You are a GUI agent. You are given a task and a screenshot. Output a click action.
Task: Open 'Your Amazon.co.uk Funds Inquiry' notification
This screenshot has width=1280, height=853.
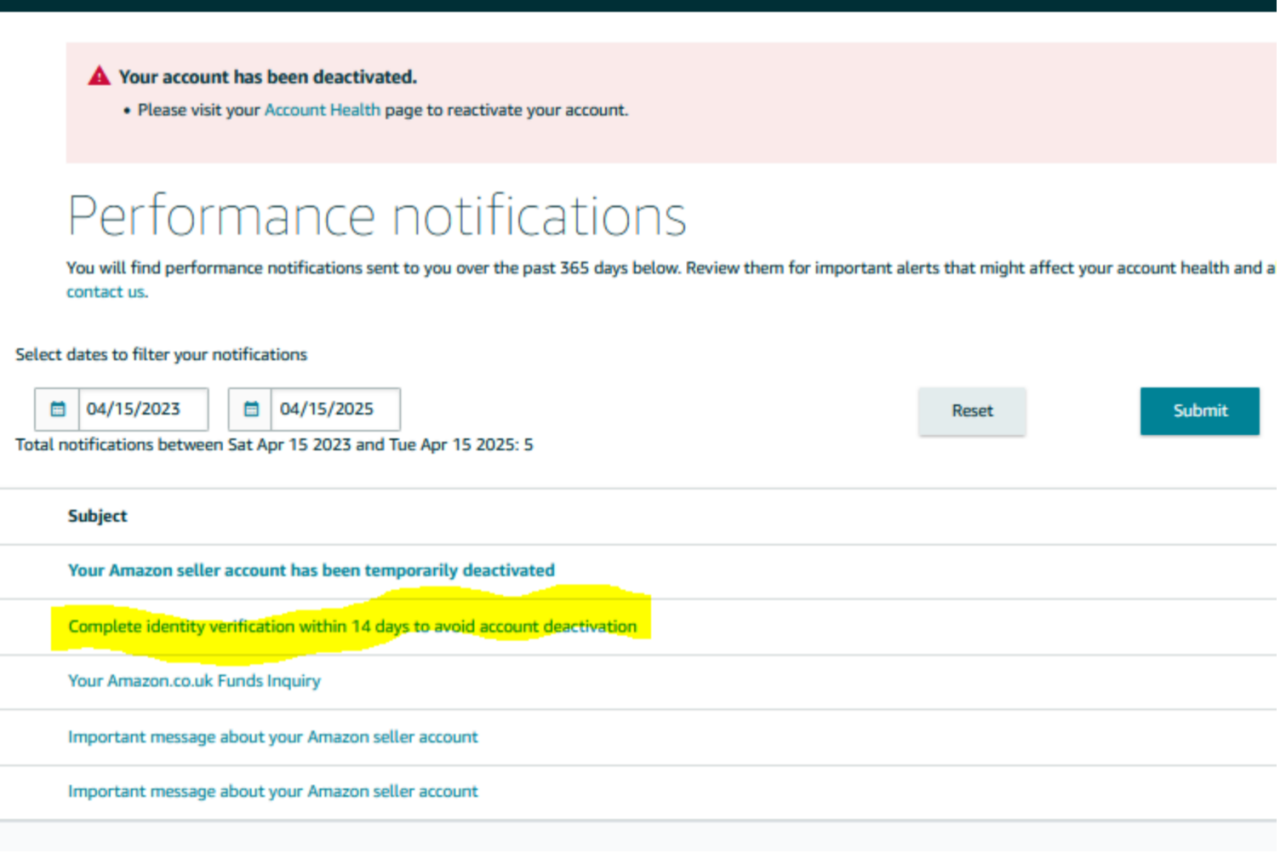(194, 681)
